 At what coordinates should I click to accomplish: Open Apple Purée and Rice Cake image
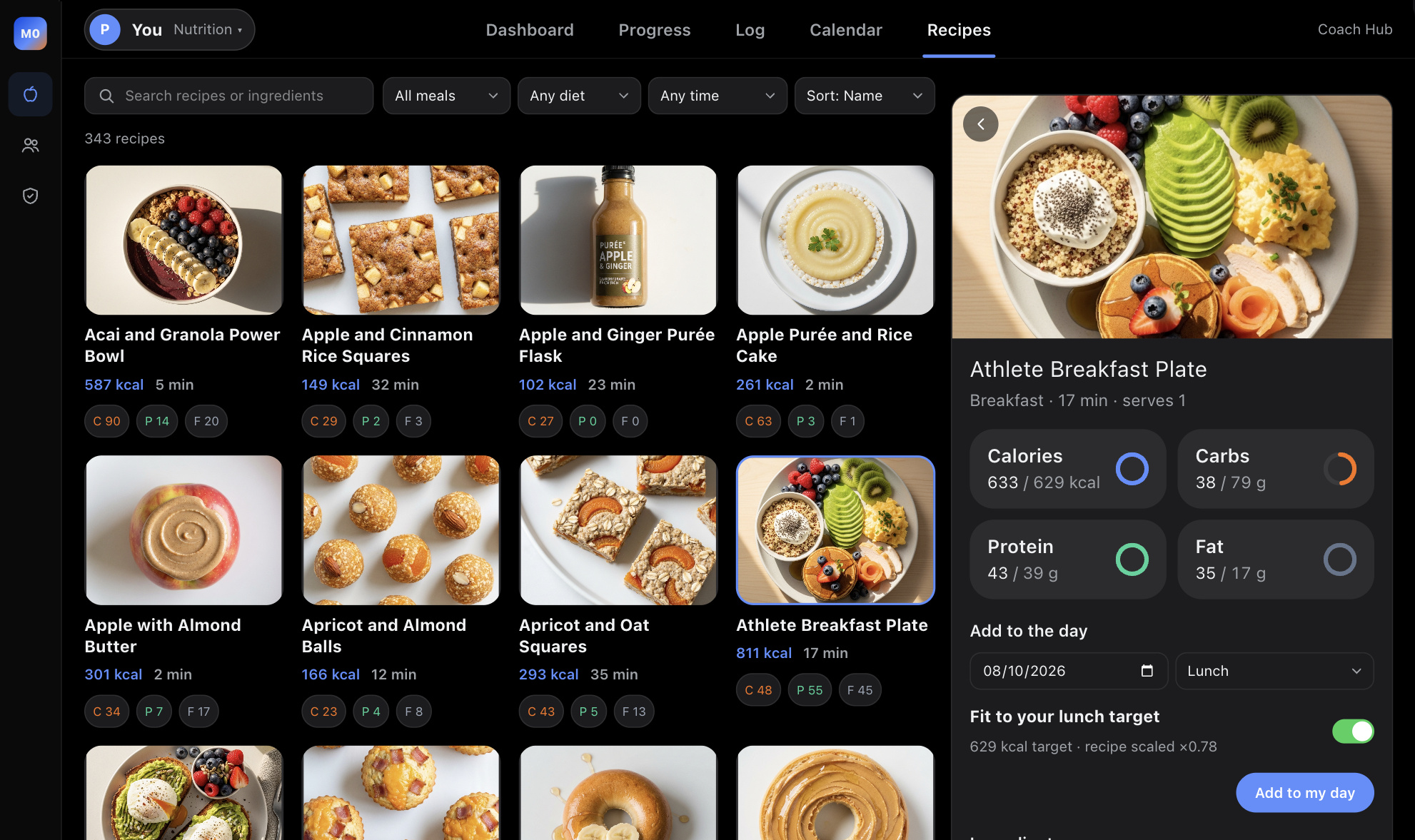[835, 241]
